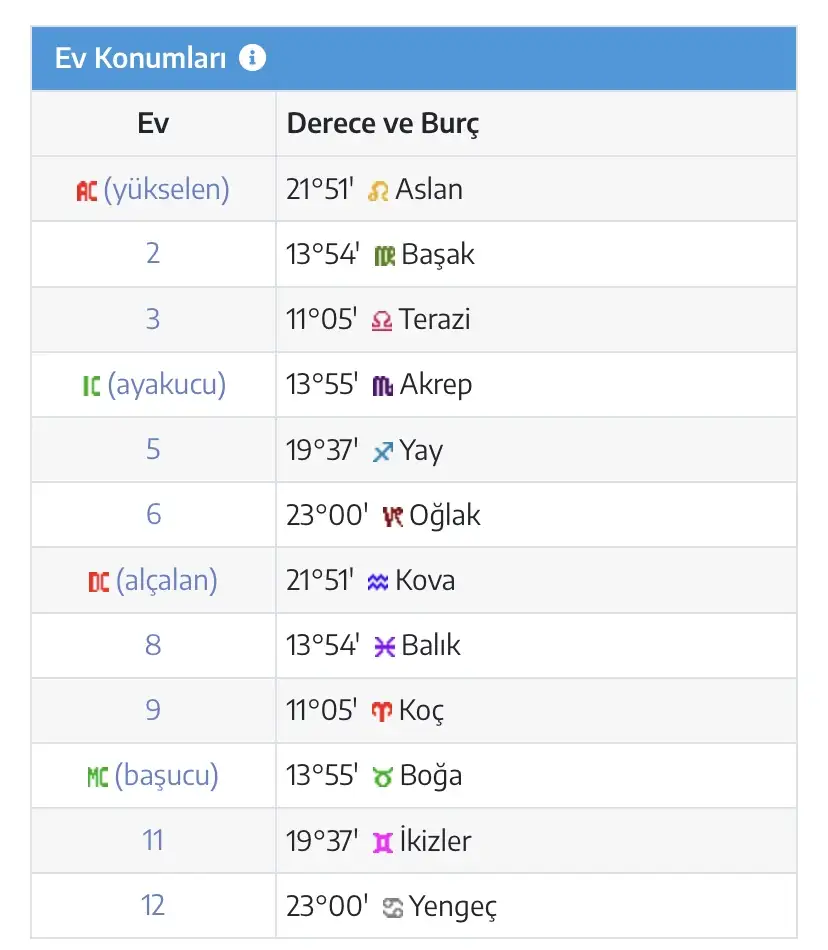
Task: Open the house 2 link
Action: [153, 254]
